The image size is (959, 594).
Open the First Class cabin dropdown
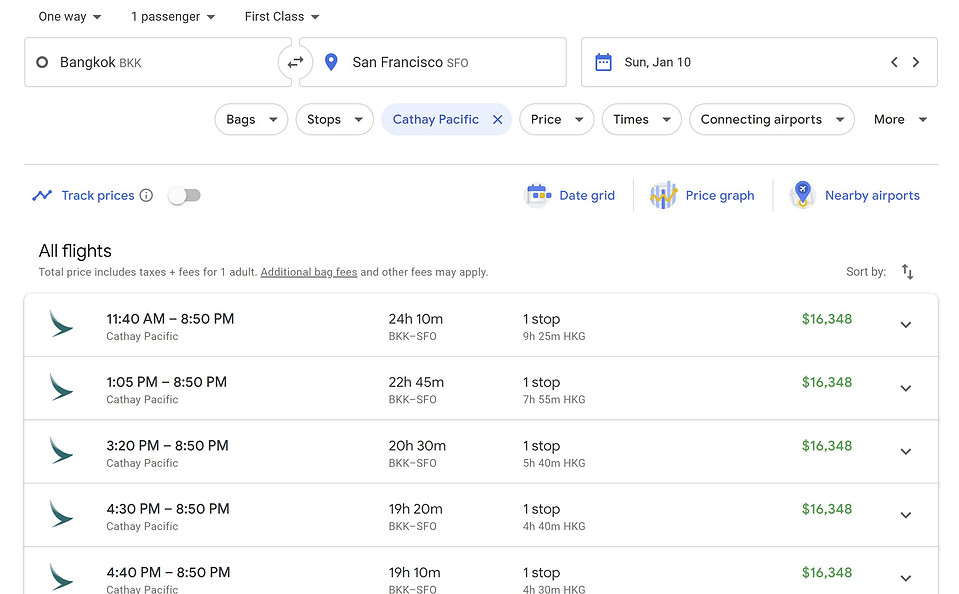282,17
